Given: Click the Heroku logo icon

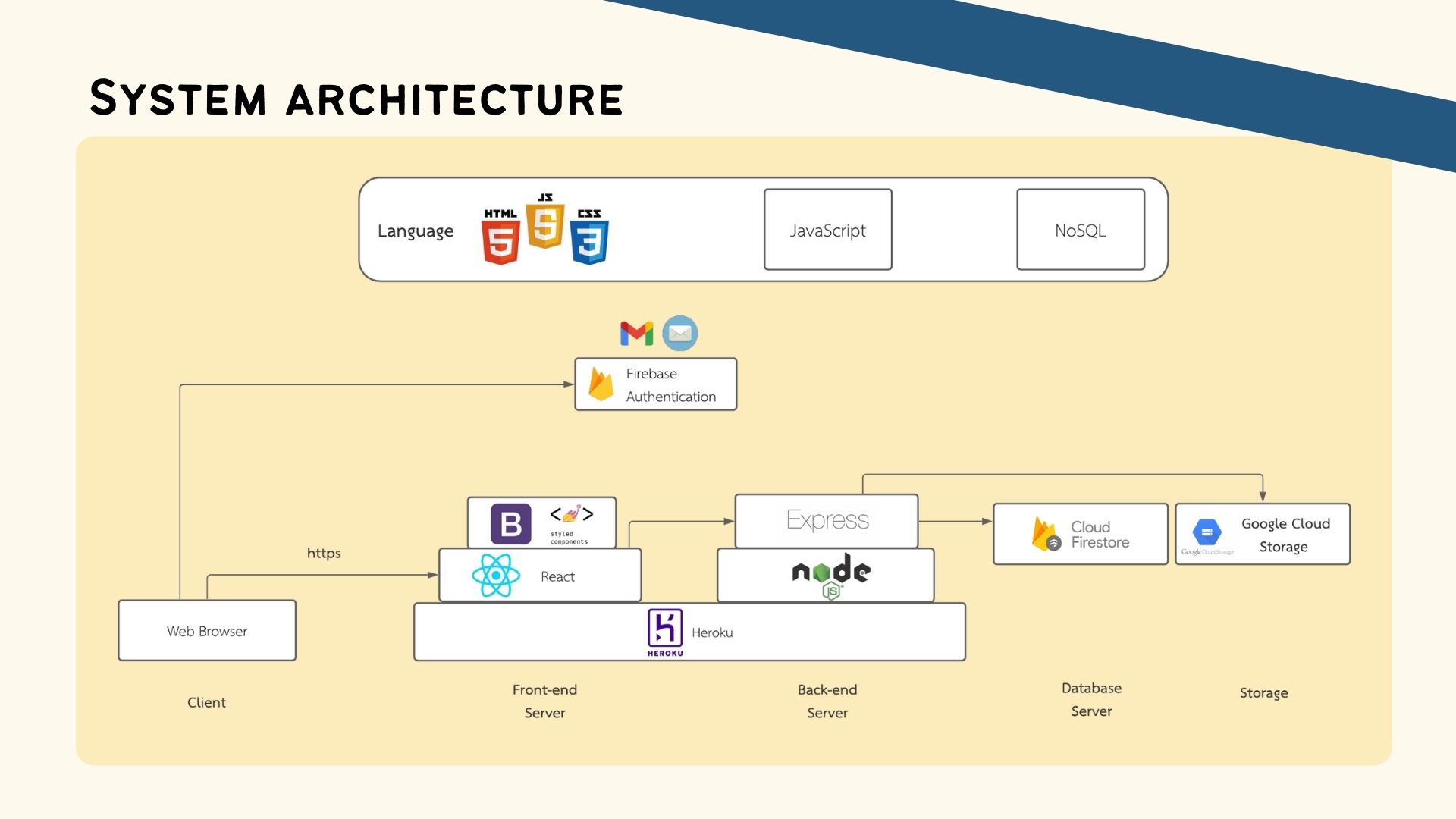Looking at the screenshot, I should (x=665, y=632).
